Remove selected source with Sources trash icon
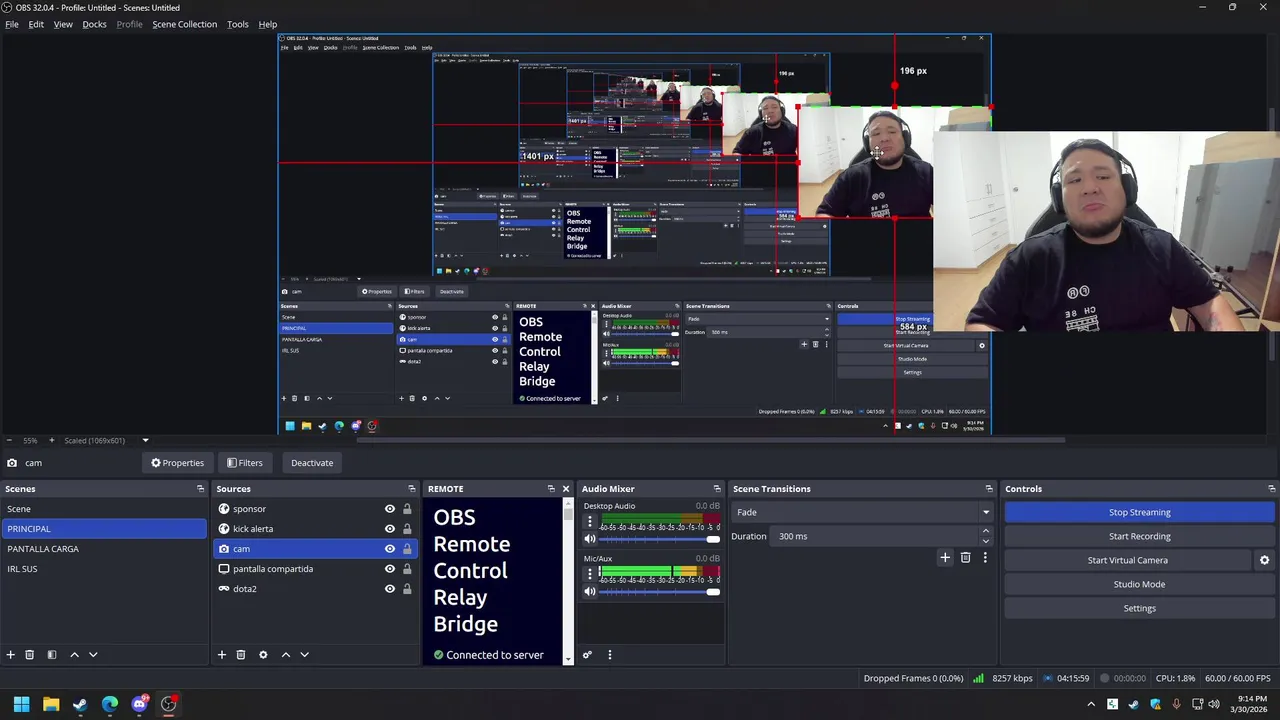The image size is (1280, 720). tap(241, 654)
